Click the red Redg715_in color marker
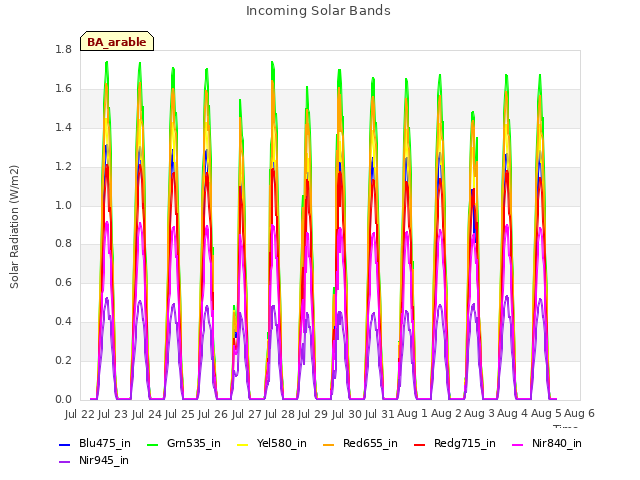640x480 pixels. pyautogui.click(x=420, y=444)
